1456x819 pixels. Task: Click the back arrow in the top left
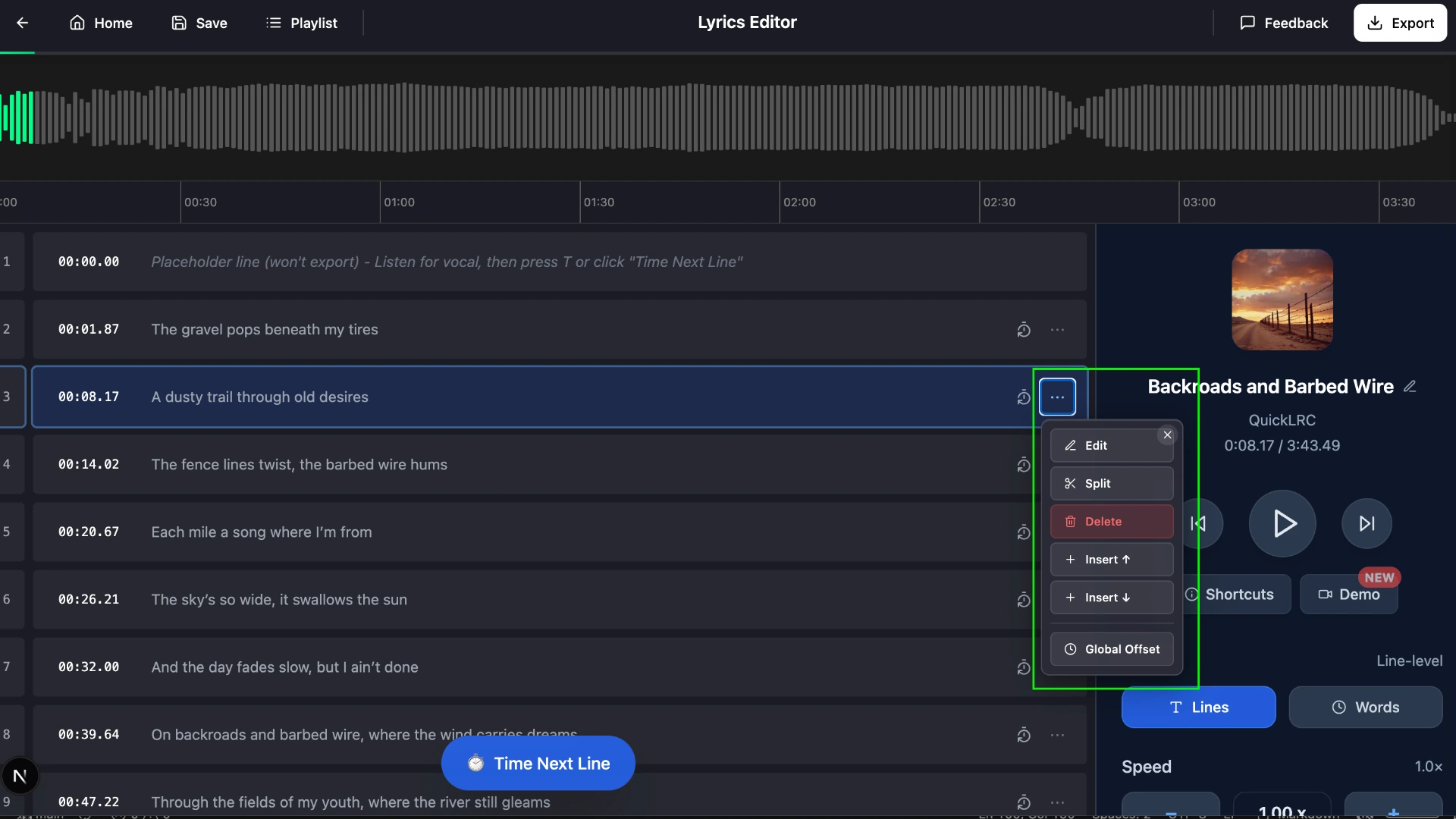pyautogui.click(x=23, y=23)
